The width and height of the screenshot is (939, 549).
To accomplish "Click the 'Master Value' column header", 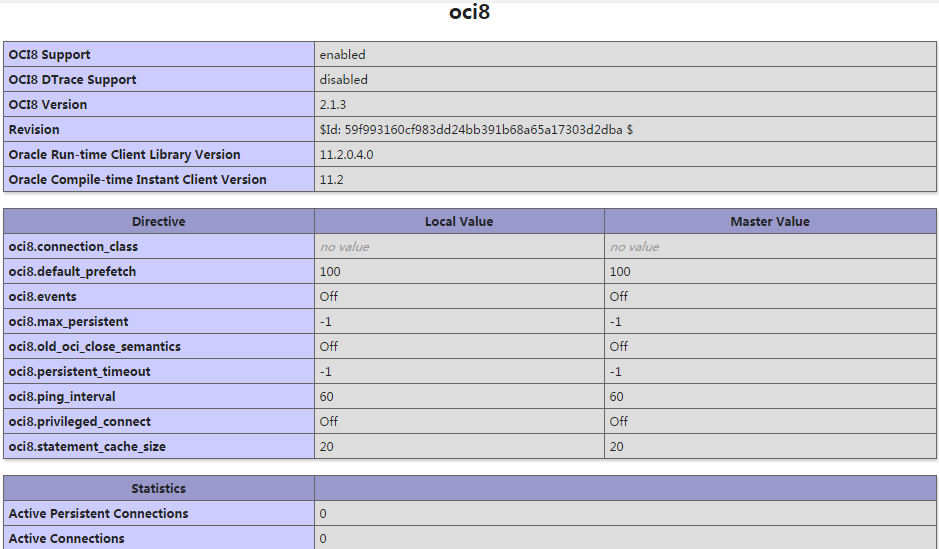I will click(x=770, y=222).
